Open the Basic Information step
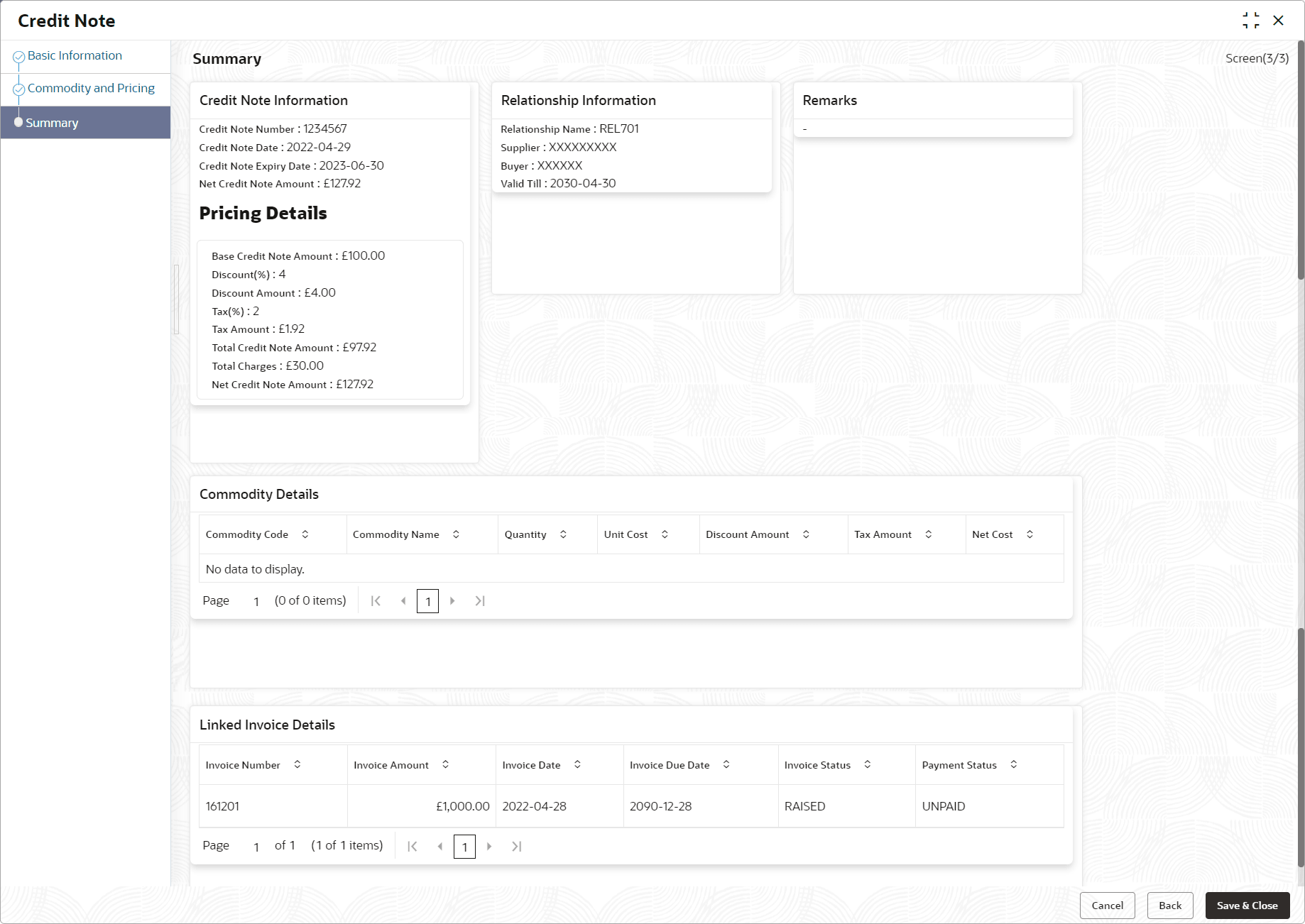The height and width of the screenshot is (924, 1305). pyautogui.click(x=75, y=55)
